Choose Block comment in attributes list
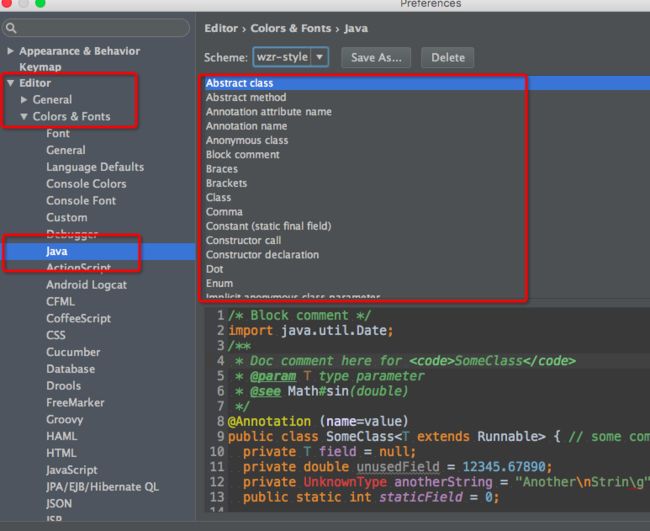 [243, 155]
